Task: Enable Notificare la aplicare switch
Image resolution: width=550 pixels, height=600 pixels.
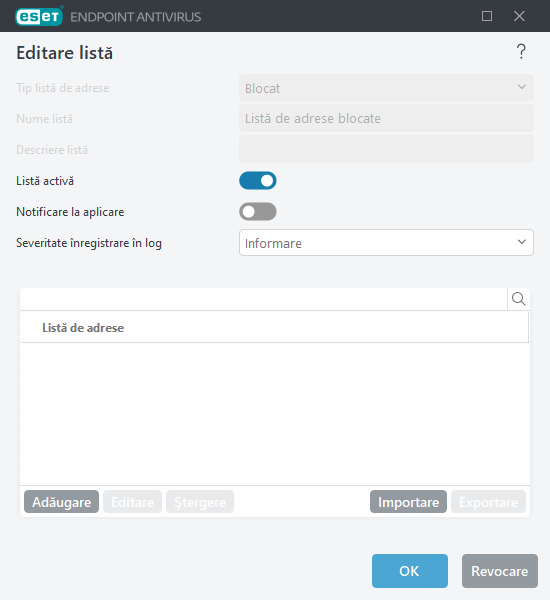Action: tap(258, 212)
